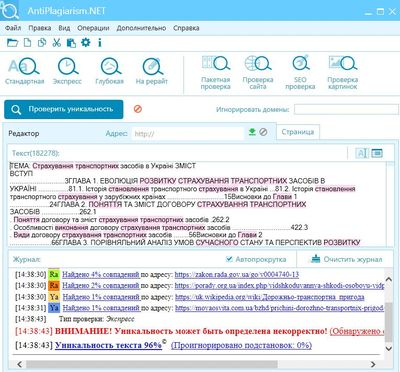Viewport: 400px width, 372px height.
Task: Click the info 'i' icon
Action: click(99, 43)
